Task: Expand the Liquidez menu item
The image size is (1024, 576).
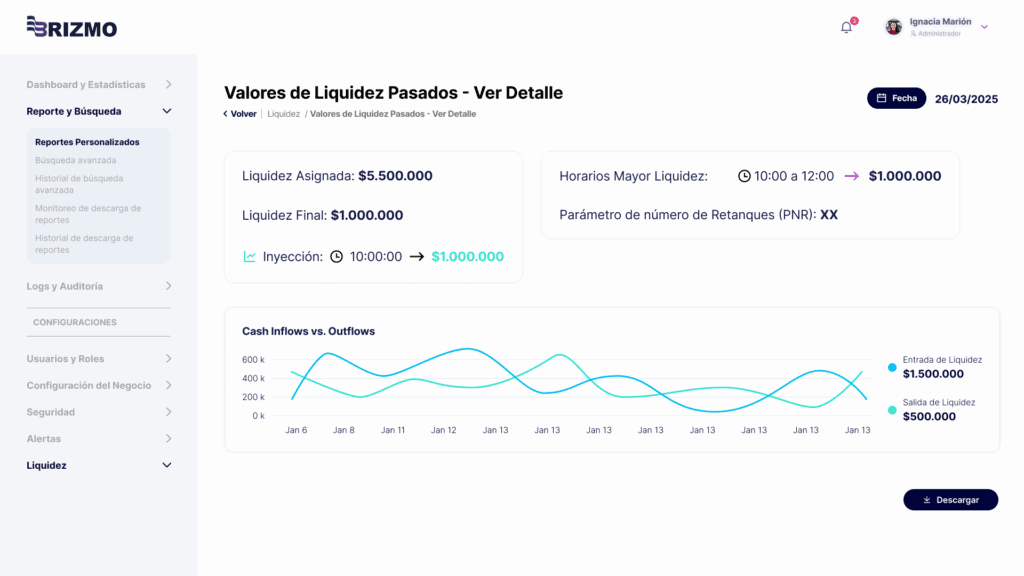Action: (165, 465)
